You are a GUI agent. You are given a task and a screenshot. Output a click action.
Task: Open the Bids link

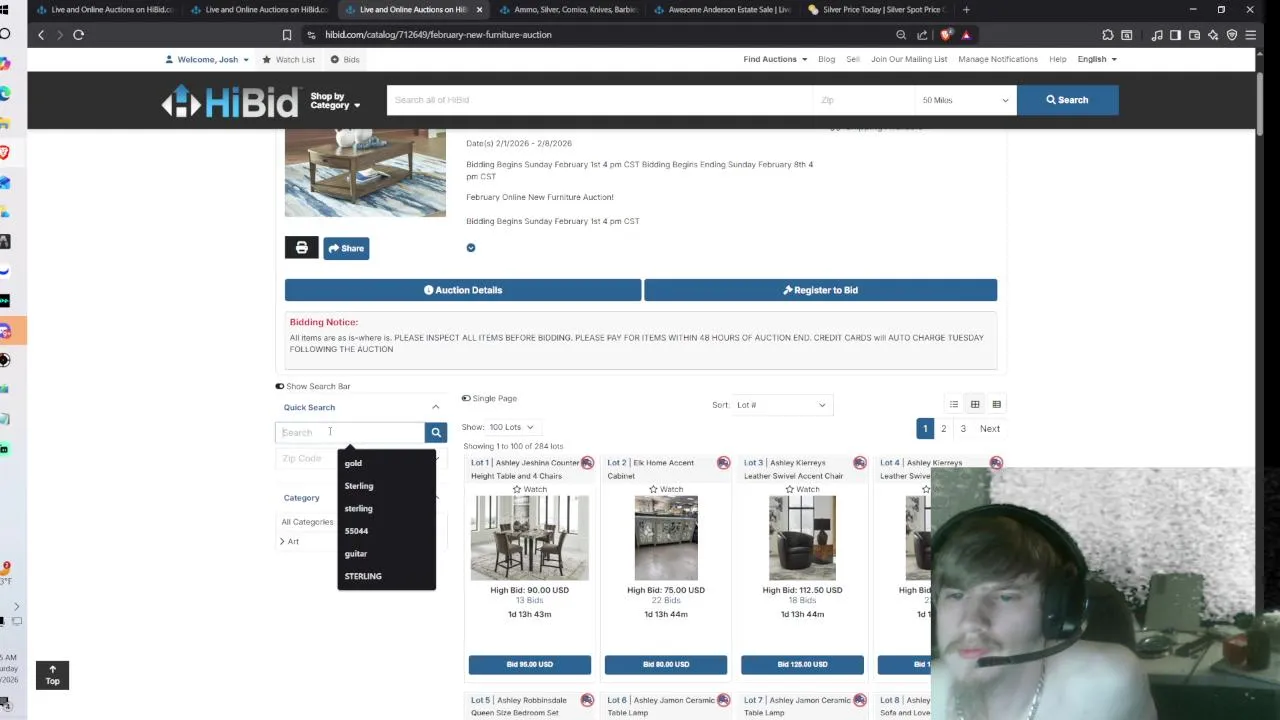coord(345,59)
